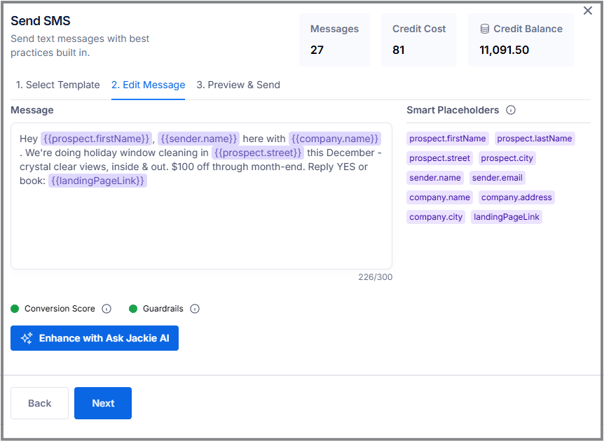Open the Preview & Send tab

pyautogui.click(x=238, y=85)
